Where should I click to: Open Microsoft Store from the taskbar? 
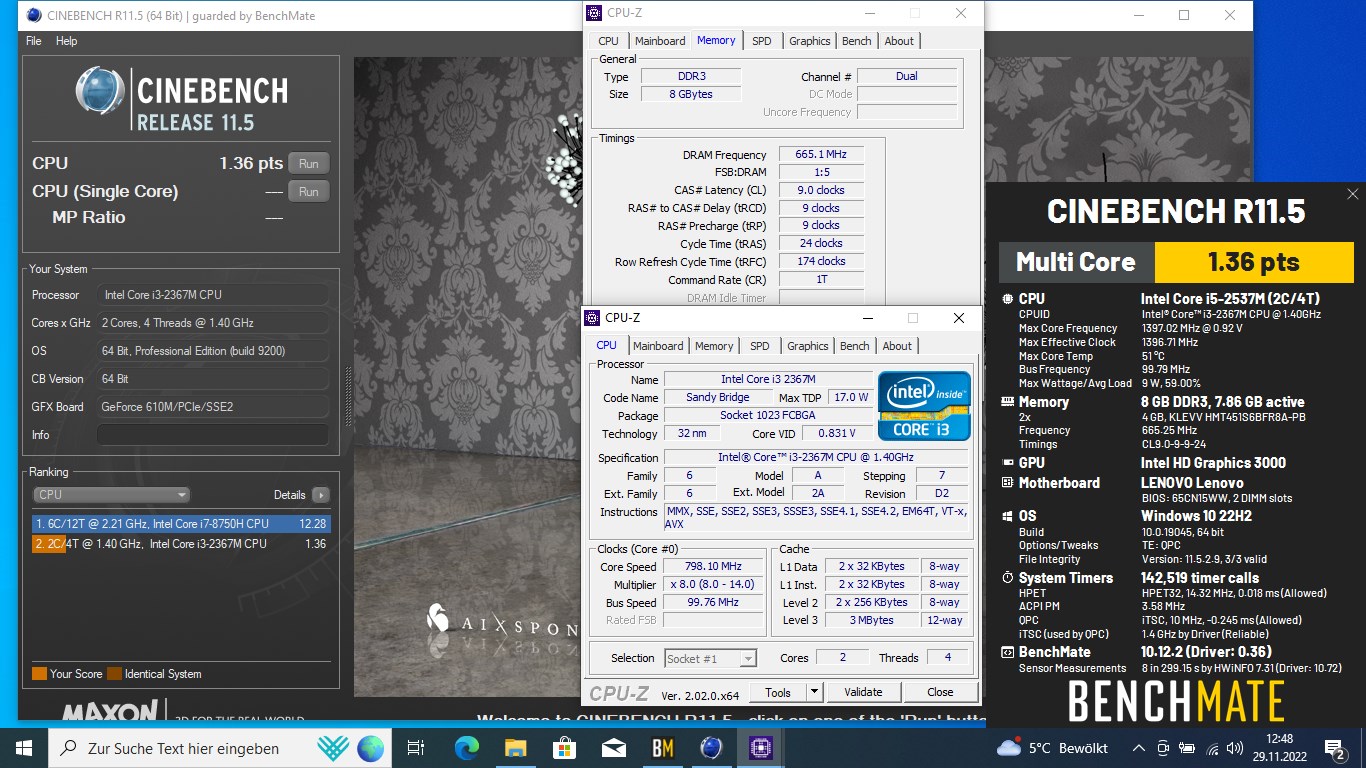tap(564, 748)
